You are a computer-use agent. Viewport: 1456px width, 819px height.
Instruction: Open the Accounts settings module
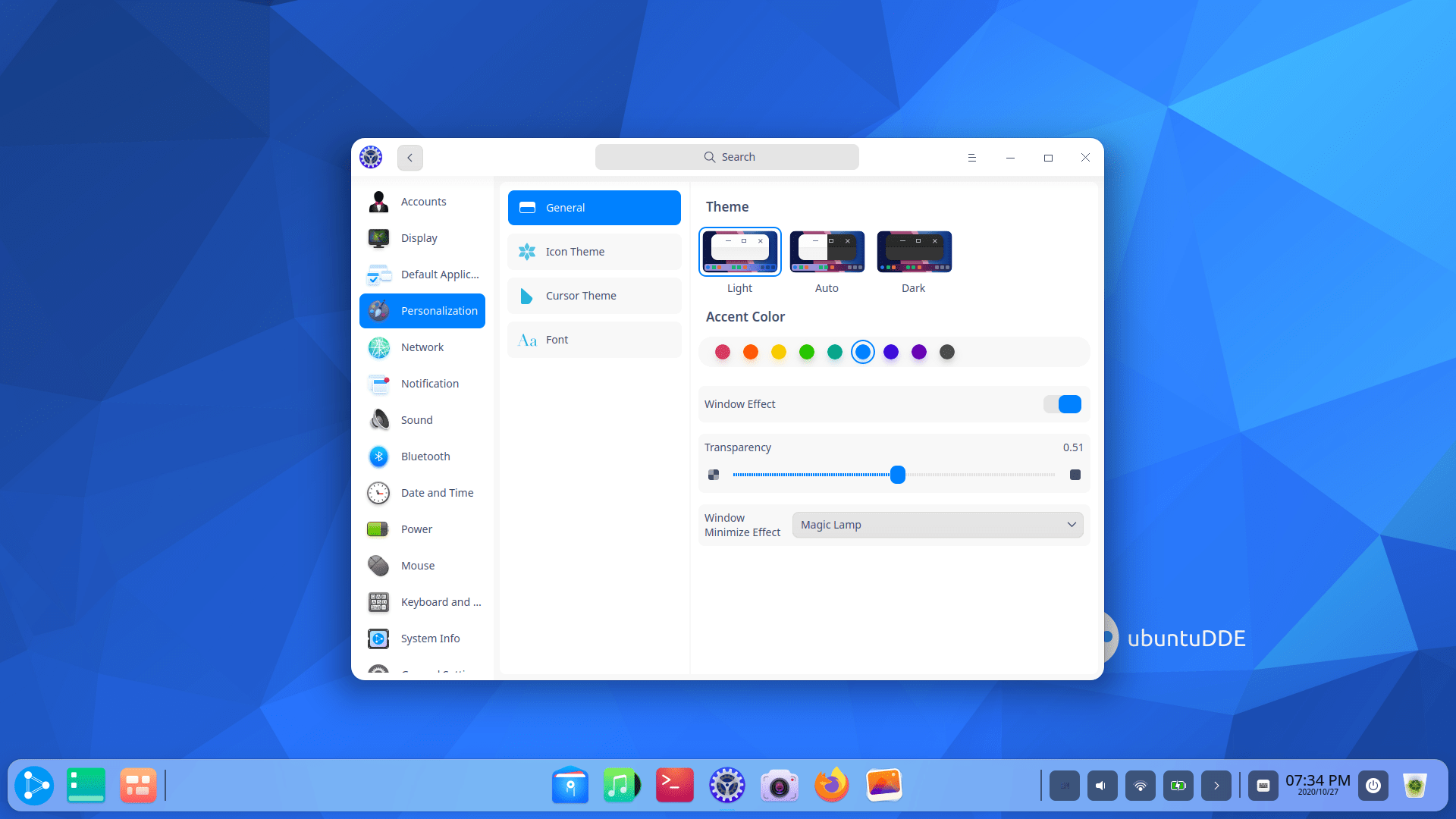422,202
